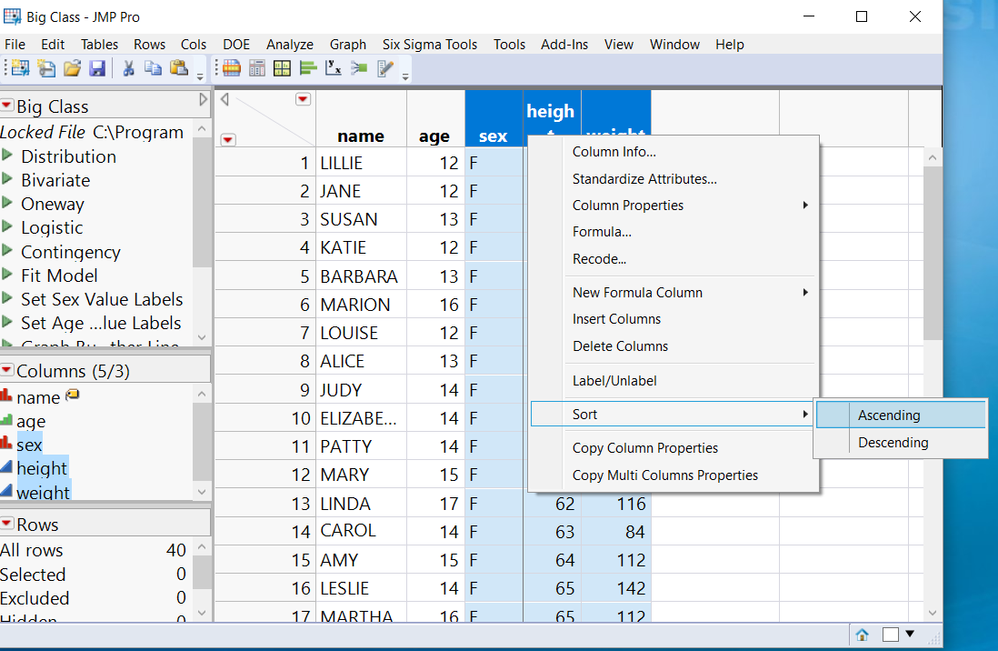The image size is (998, 651).
Task: Select Column Info in the context menu
Action: [x=613, y=152]
